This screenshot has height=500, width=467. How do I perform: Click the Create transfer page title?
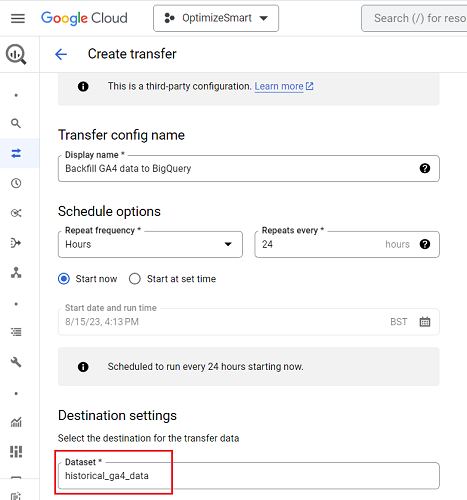[132, 54]
